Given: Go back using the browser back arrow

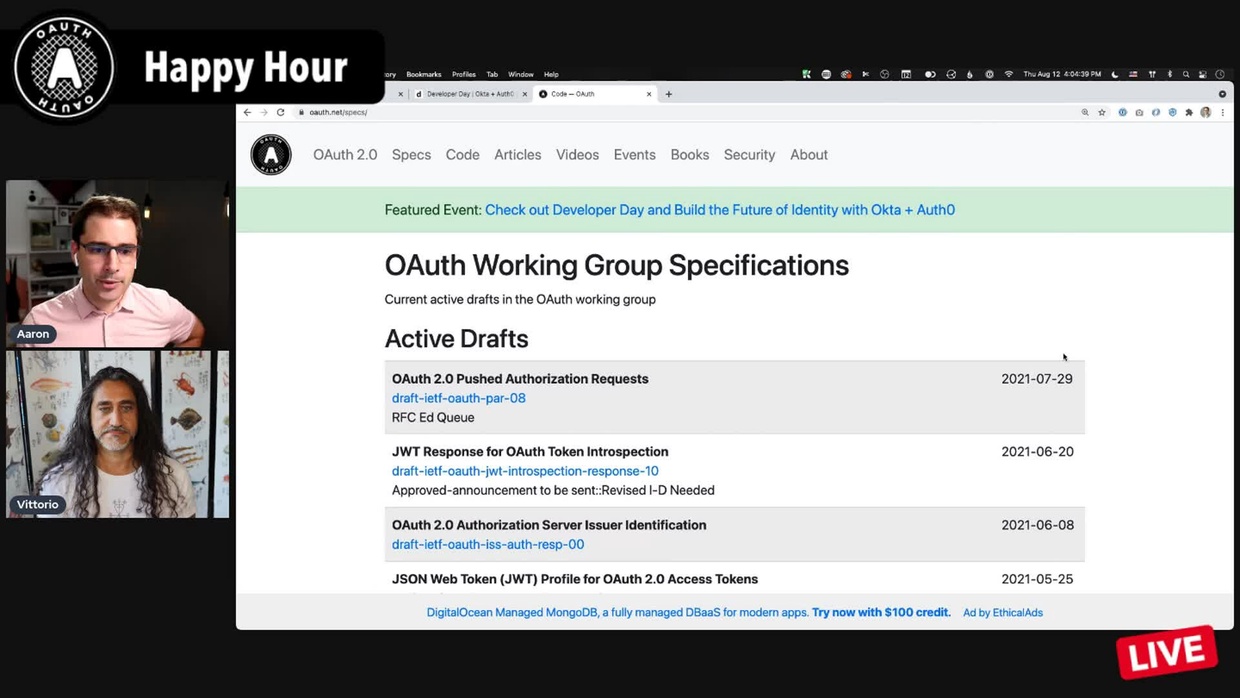Looking at the screenshot, I should (248, 112).
